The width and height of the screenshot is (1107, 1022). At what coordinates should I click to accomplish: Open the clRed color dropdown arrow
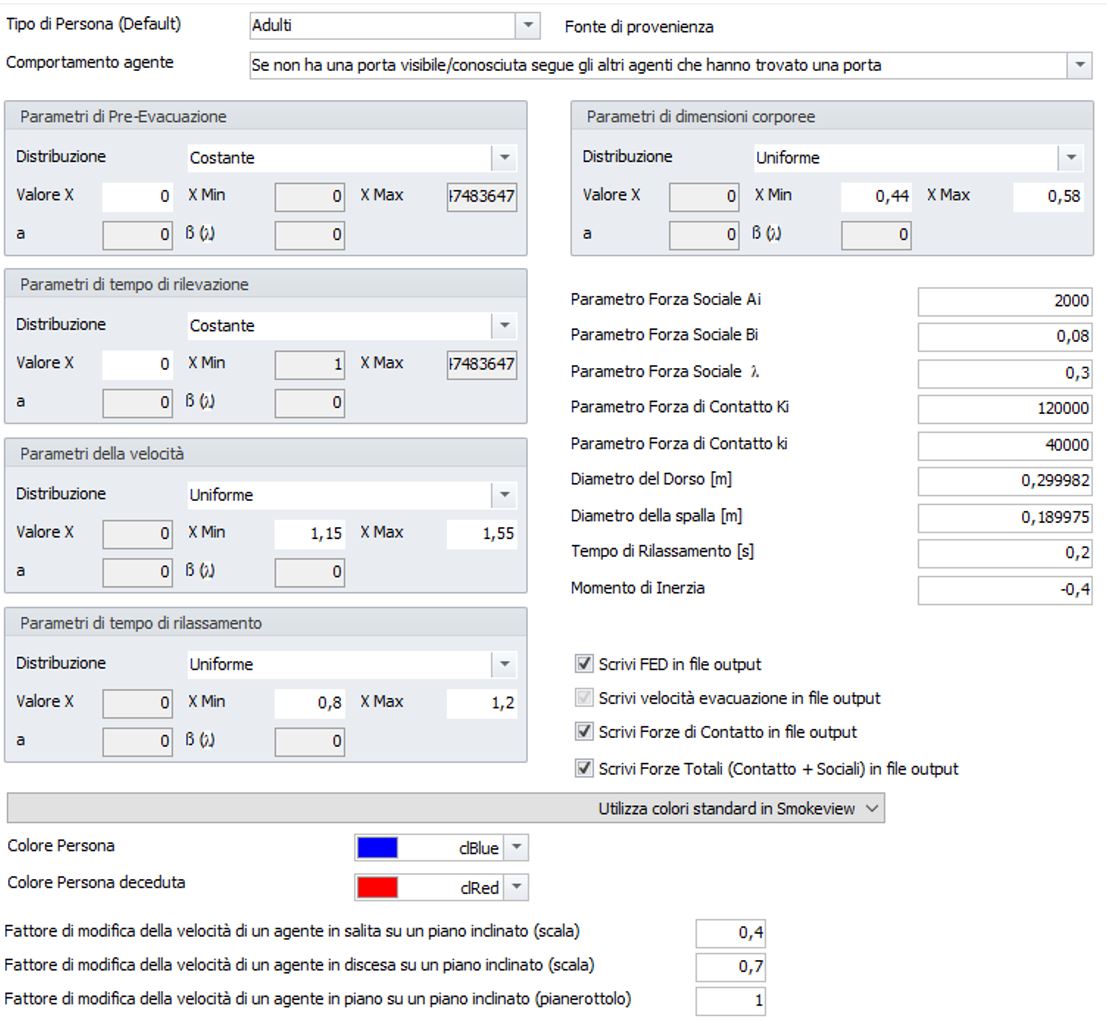pos(516,886)
